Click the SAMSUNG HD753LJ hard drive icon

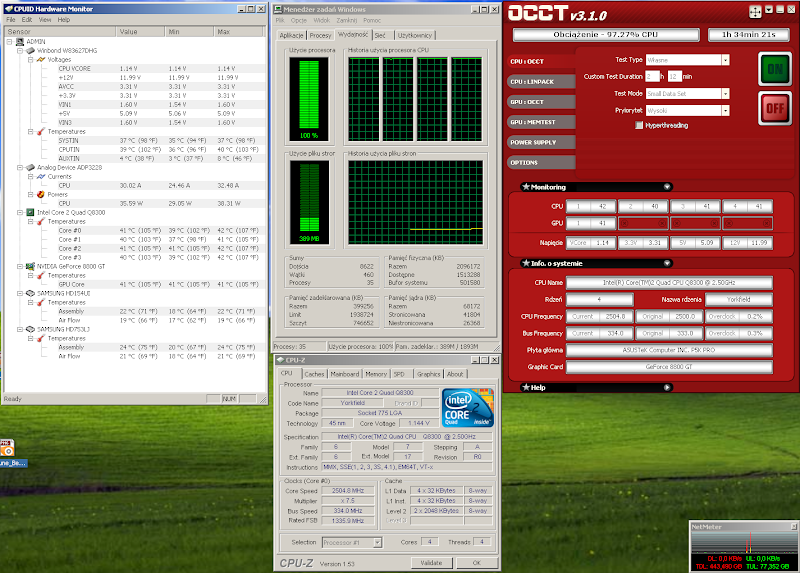31,329
